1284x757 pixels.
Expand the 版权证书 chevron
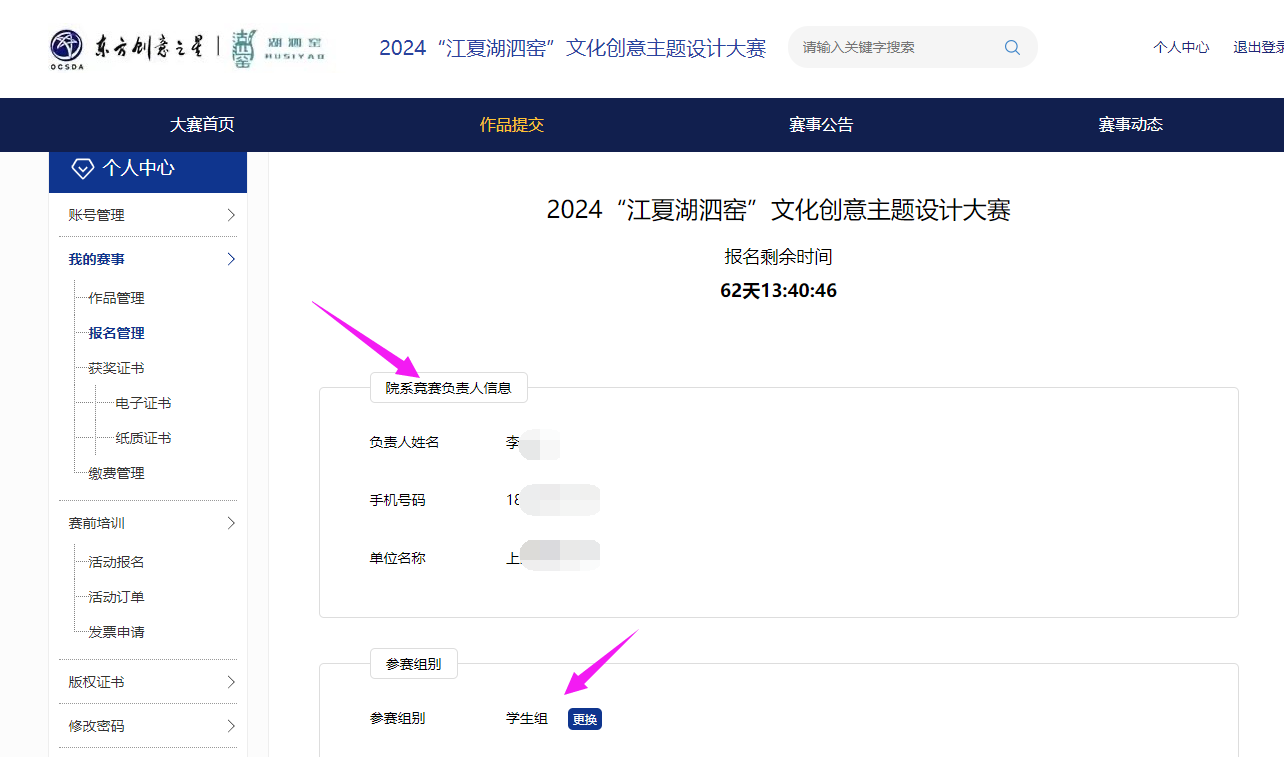pyautogui.click(x=231, y=682)
